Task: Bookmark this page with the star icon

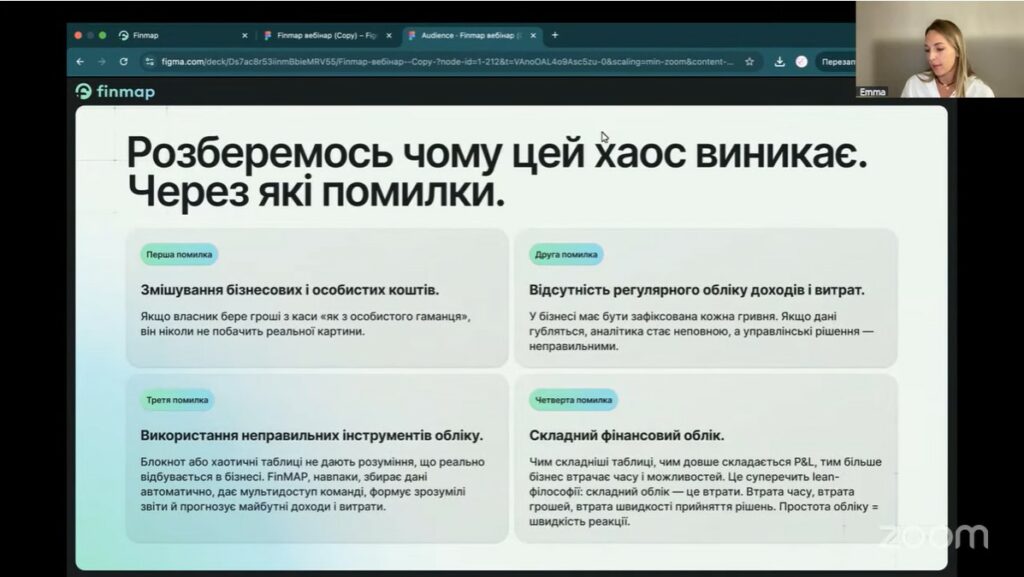Action: click(x=749, y=61)
